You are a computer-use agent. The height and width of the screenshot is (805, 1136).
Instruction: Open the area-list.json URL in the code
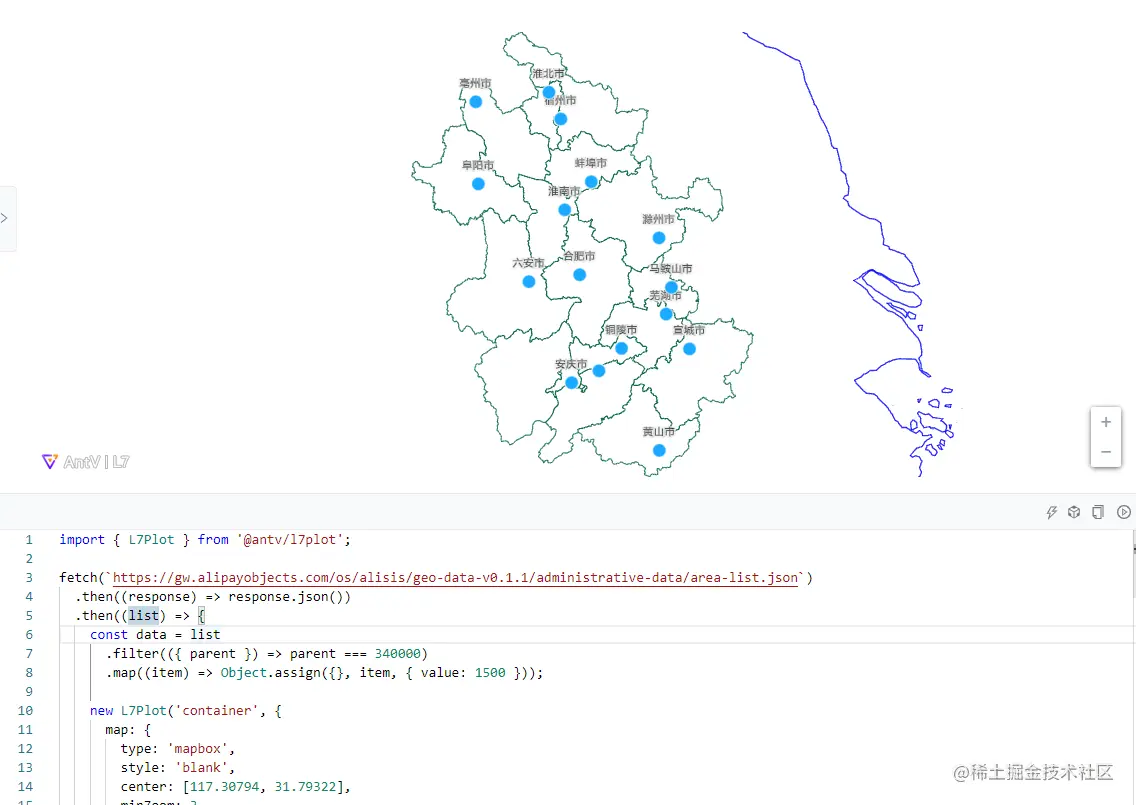pyautogui.click(x=455, y=577)
